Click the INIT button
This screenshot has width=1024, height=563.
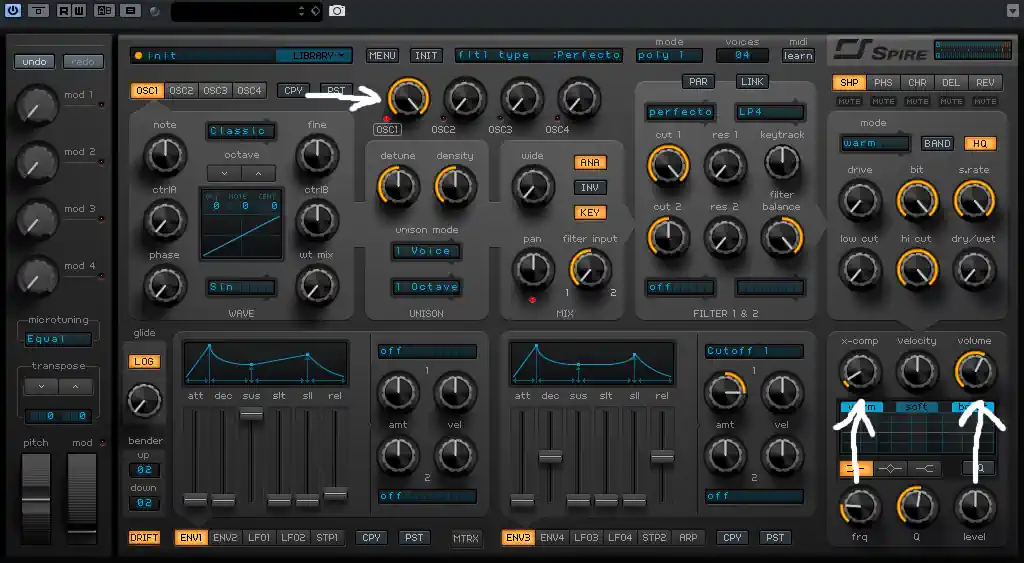(426, 56)
